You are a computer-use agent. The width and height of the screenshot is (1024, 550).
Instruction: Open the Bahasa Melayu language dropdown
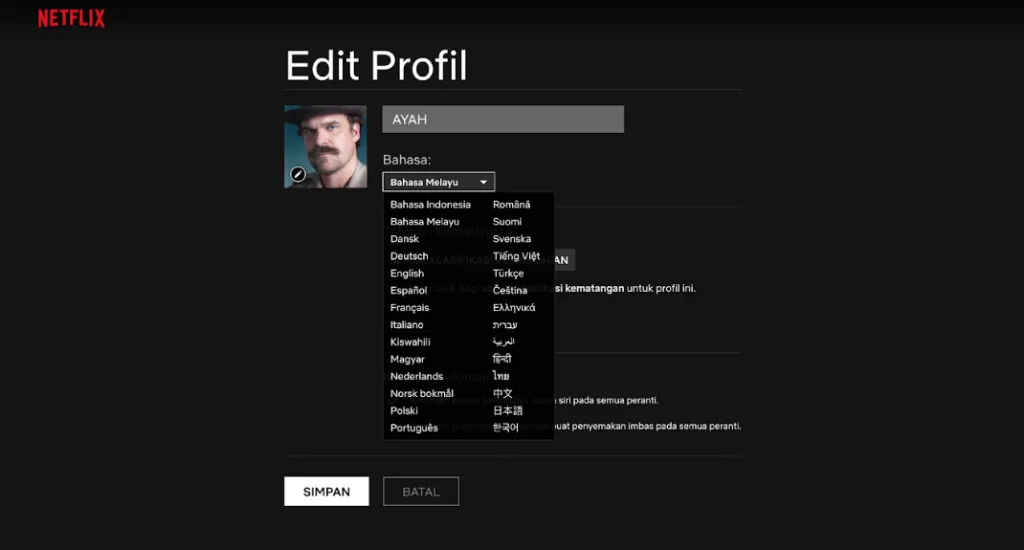pos(438,182)
